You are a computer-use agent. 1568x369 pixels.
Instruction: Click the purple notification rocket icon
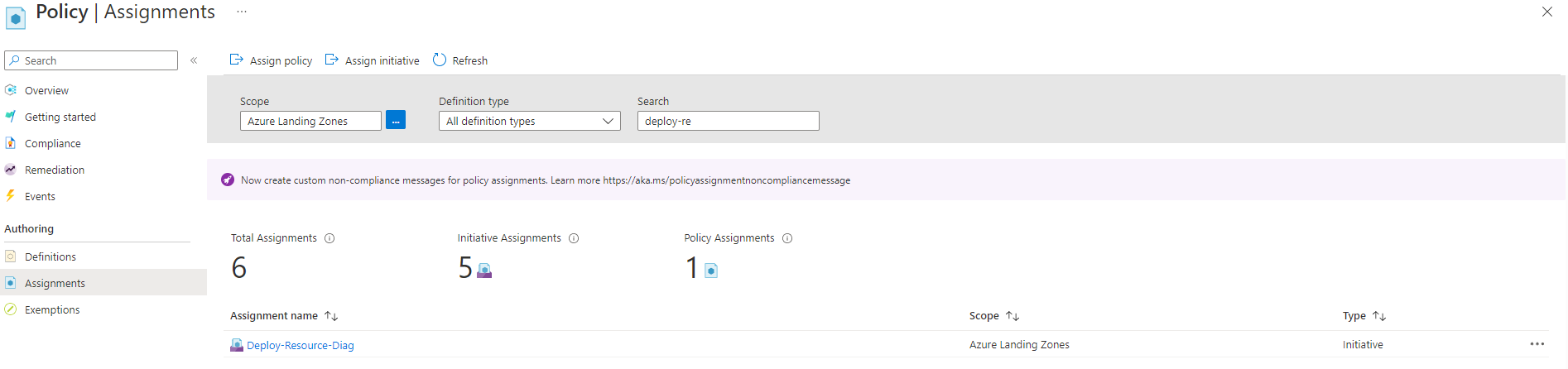[x=228, y=180]
